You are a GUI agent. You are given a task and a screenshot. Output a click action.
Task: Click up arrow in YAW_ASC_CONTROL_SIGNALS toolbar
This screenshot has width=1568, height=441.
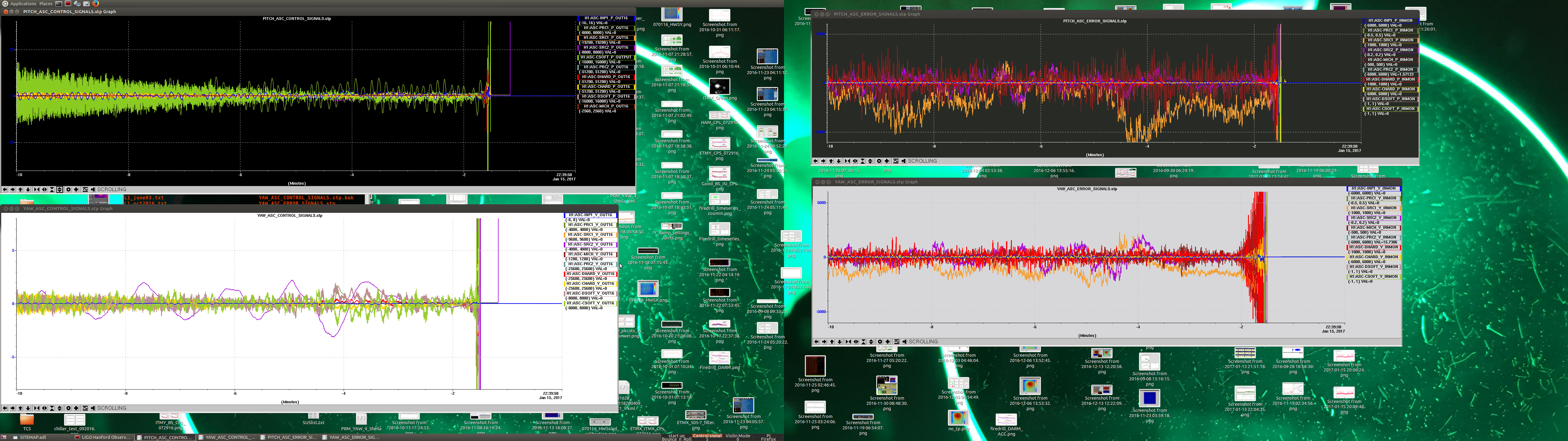pyautogui.click(x=20, y=408)
